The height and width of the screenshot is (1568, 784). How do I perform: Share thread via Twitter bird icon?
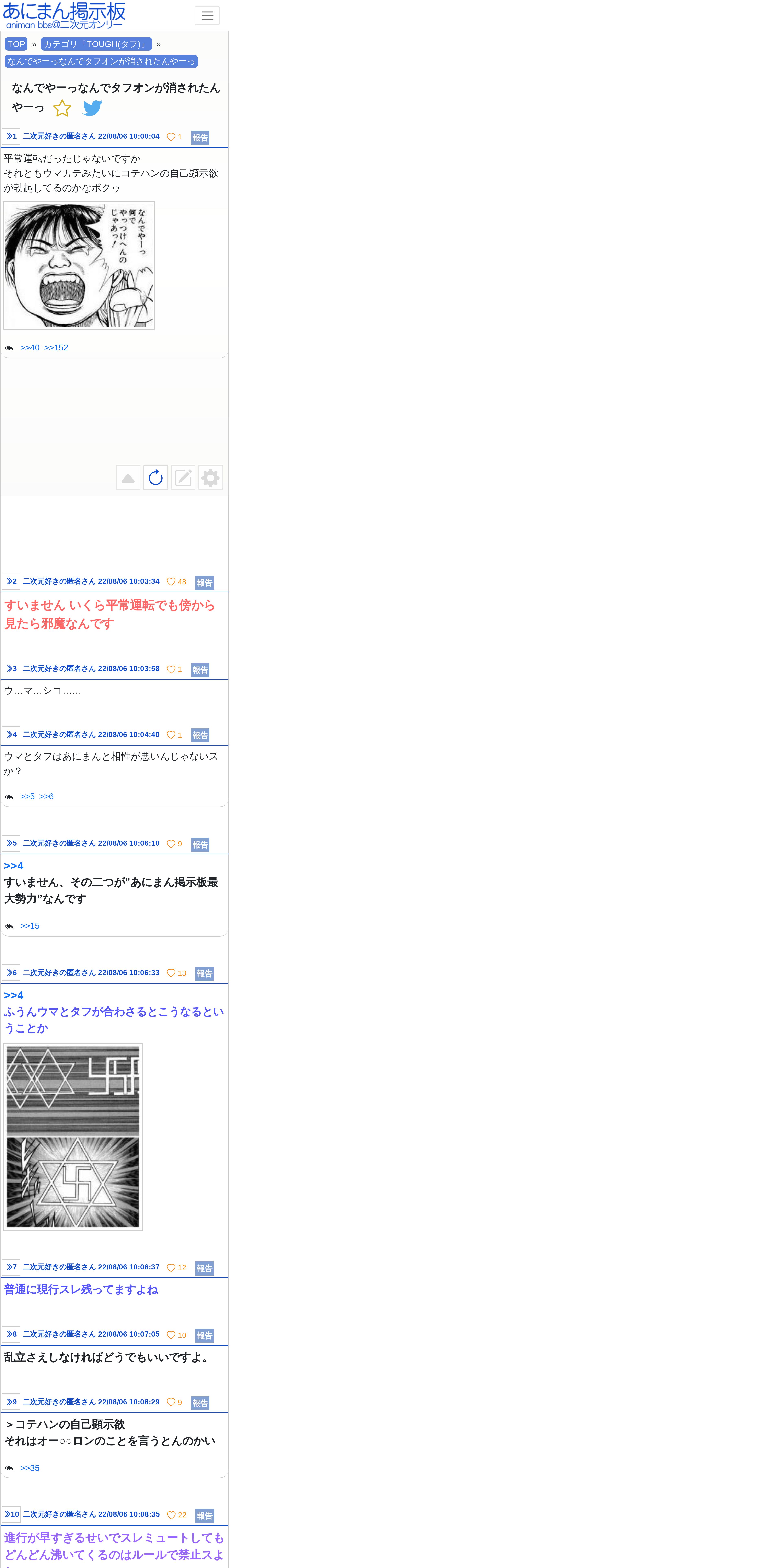coord(93,108)
